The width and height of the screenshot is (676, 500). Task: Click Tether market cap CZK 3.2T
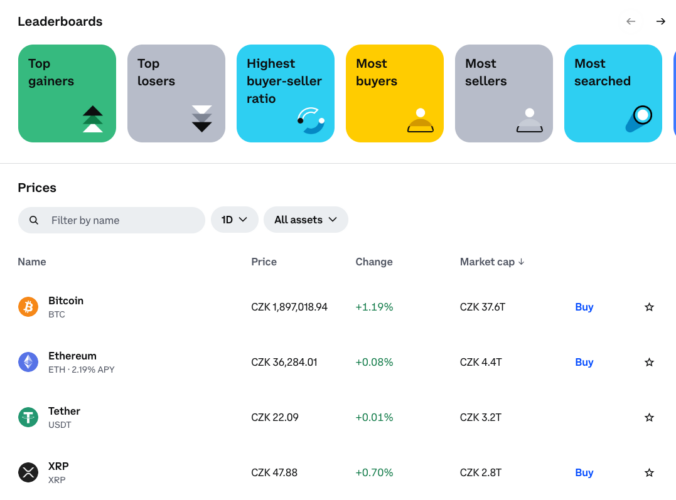[x=481, y=417]
